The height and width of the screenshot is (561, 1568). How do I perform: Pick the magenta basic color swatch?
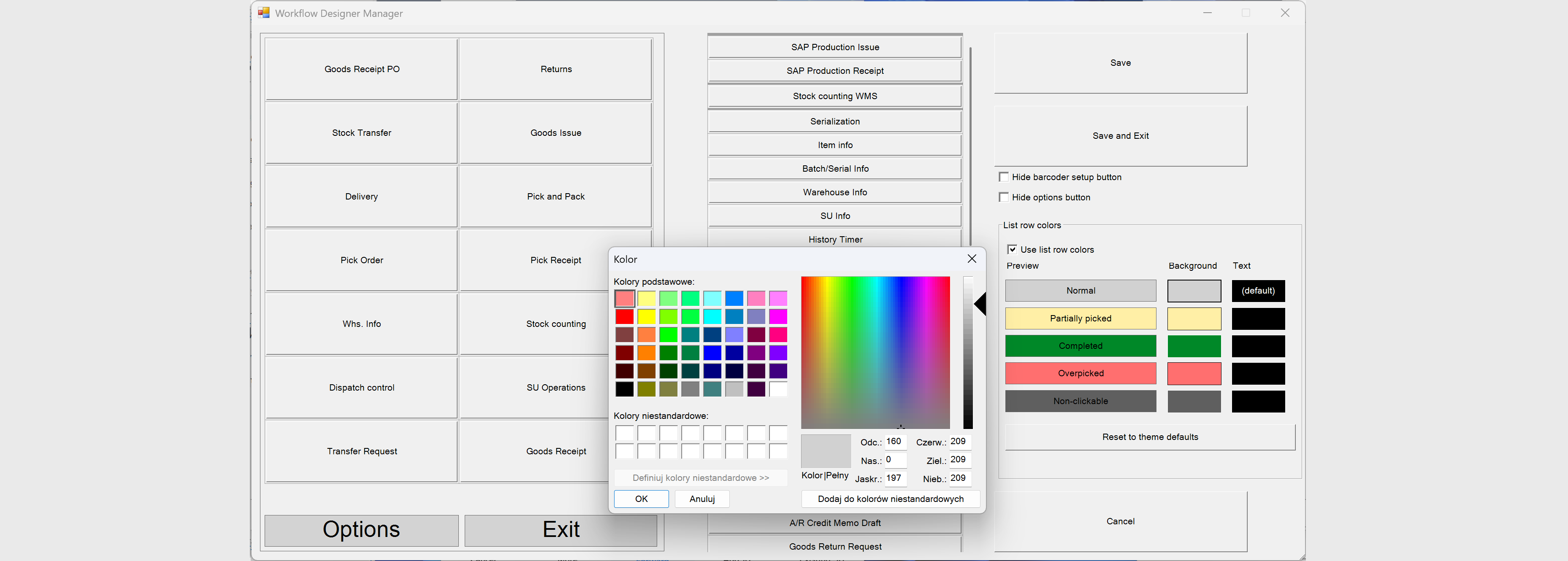pyautogui.click(x=778, y=316)
